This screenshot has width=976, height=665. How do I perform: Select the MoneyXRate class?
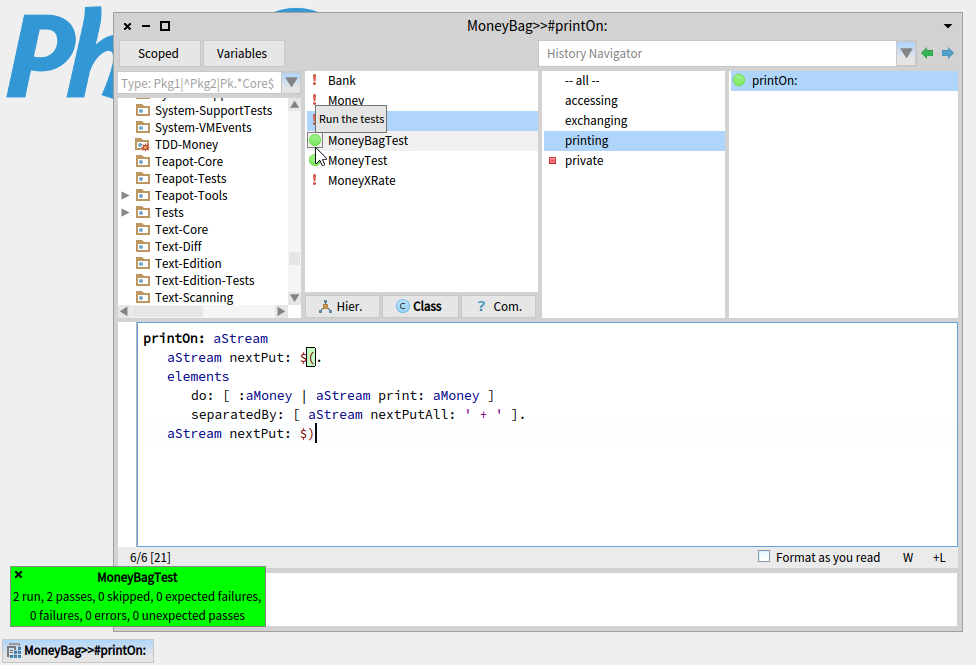pyautogui.click(x=422, y=181)
